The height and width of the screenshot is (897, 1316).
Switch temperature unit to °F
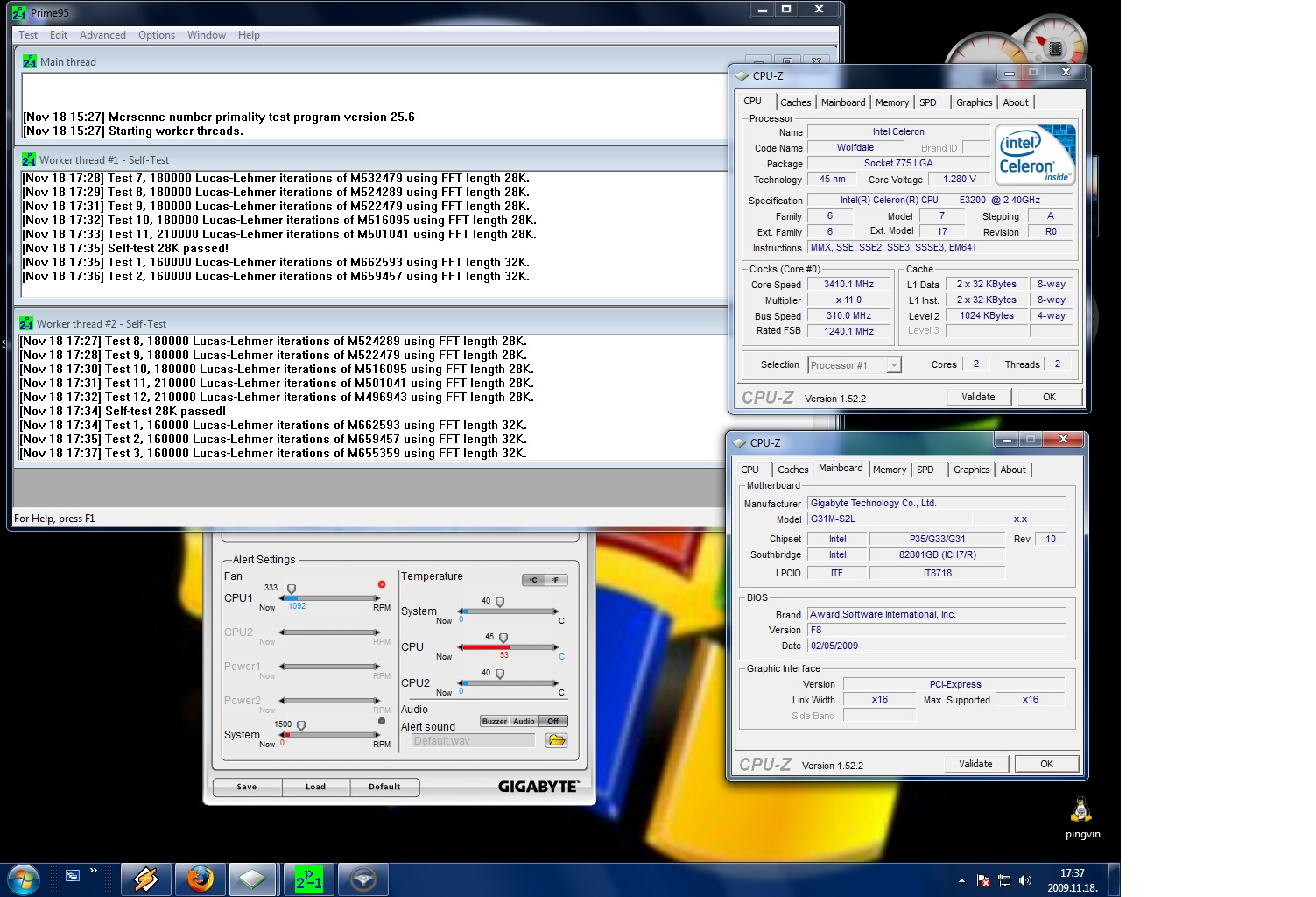coord(556,580)
